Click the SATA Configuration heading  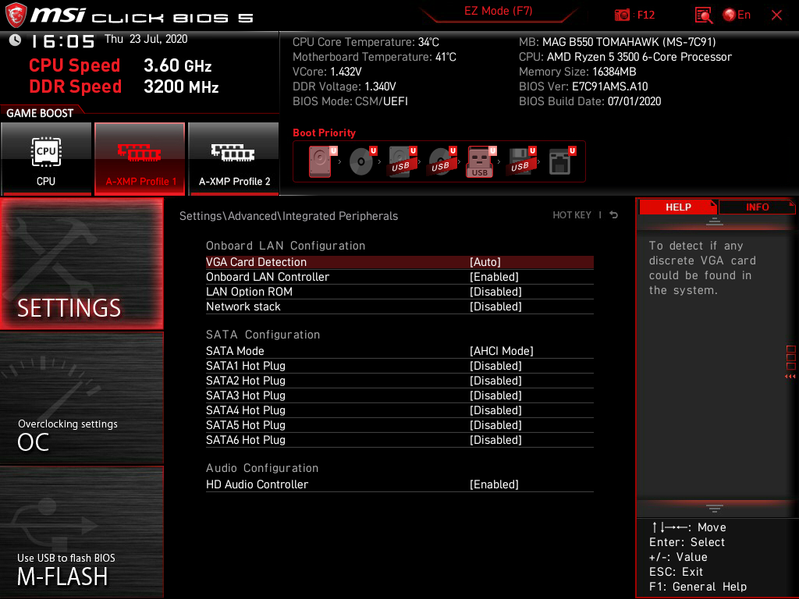click(263, 335)
